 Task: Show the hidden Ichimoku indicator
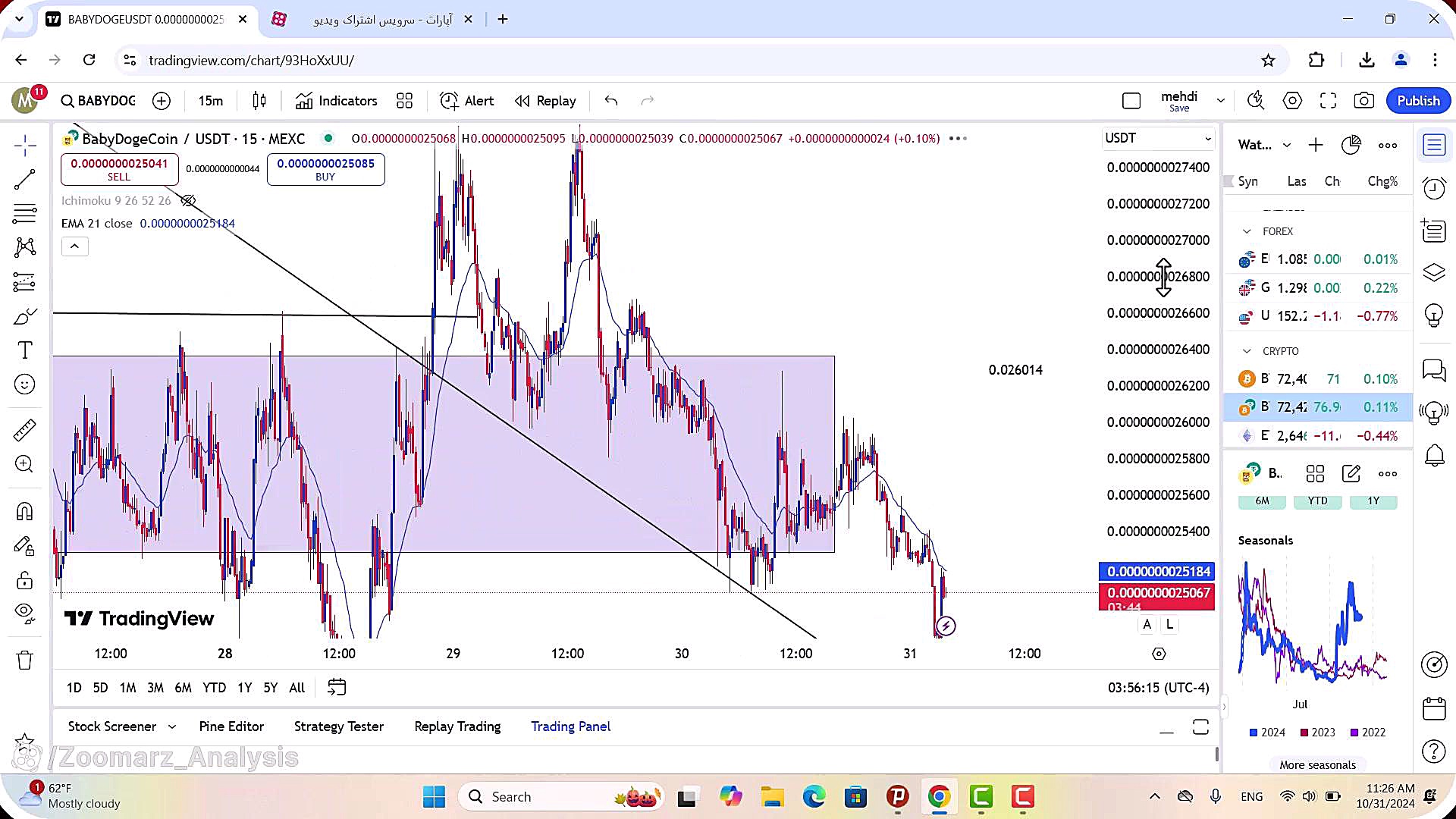(188, 201)
